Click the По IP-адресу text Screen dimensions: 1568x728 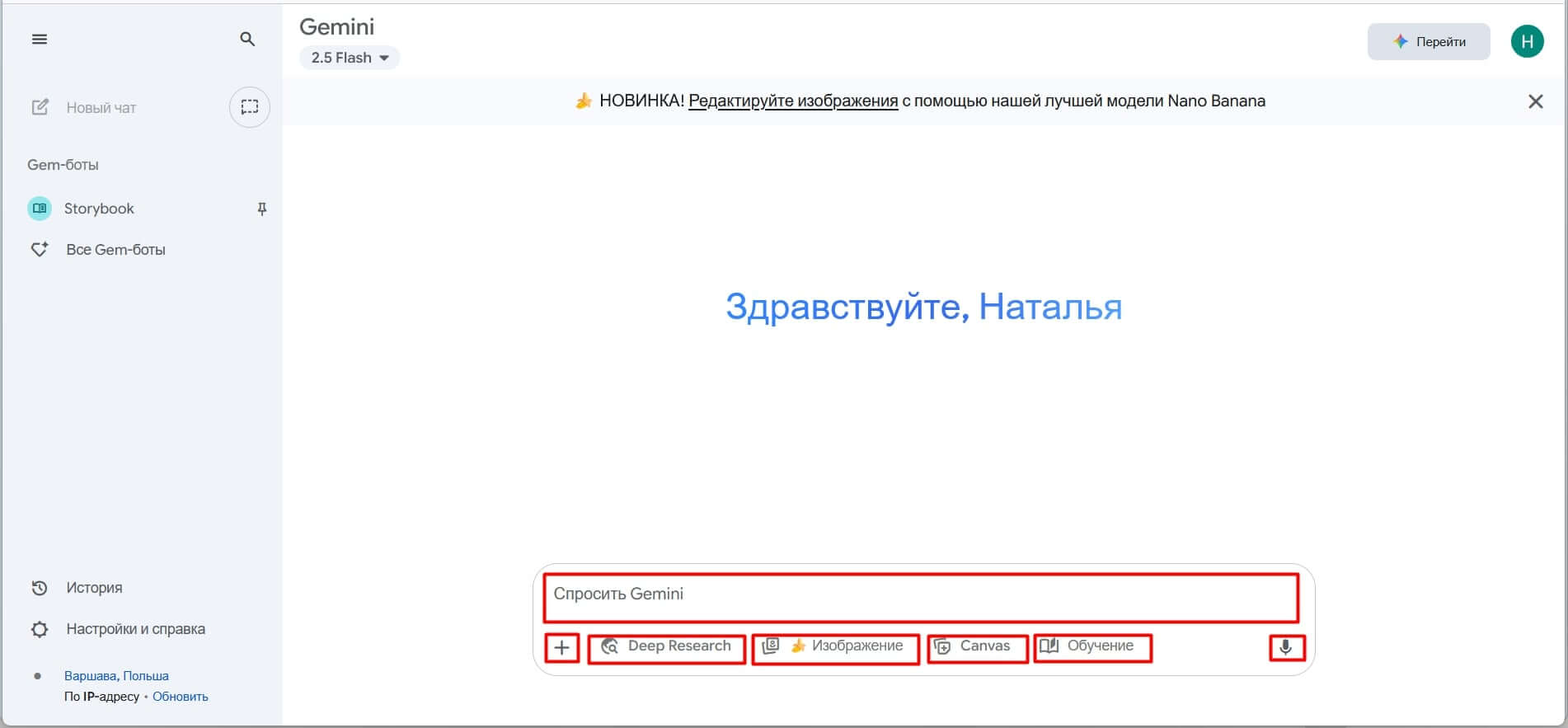pos(101,697)
